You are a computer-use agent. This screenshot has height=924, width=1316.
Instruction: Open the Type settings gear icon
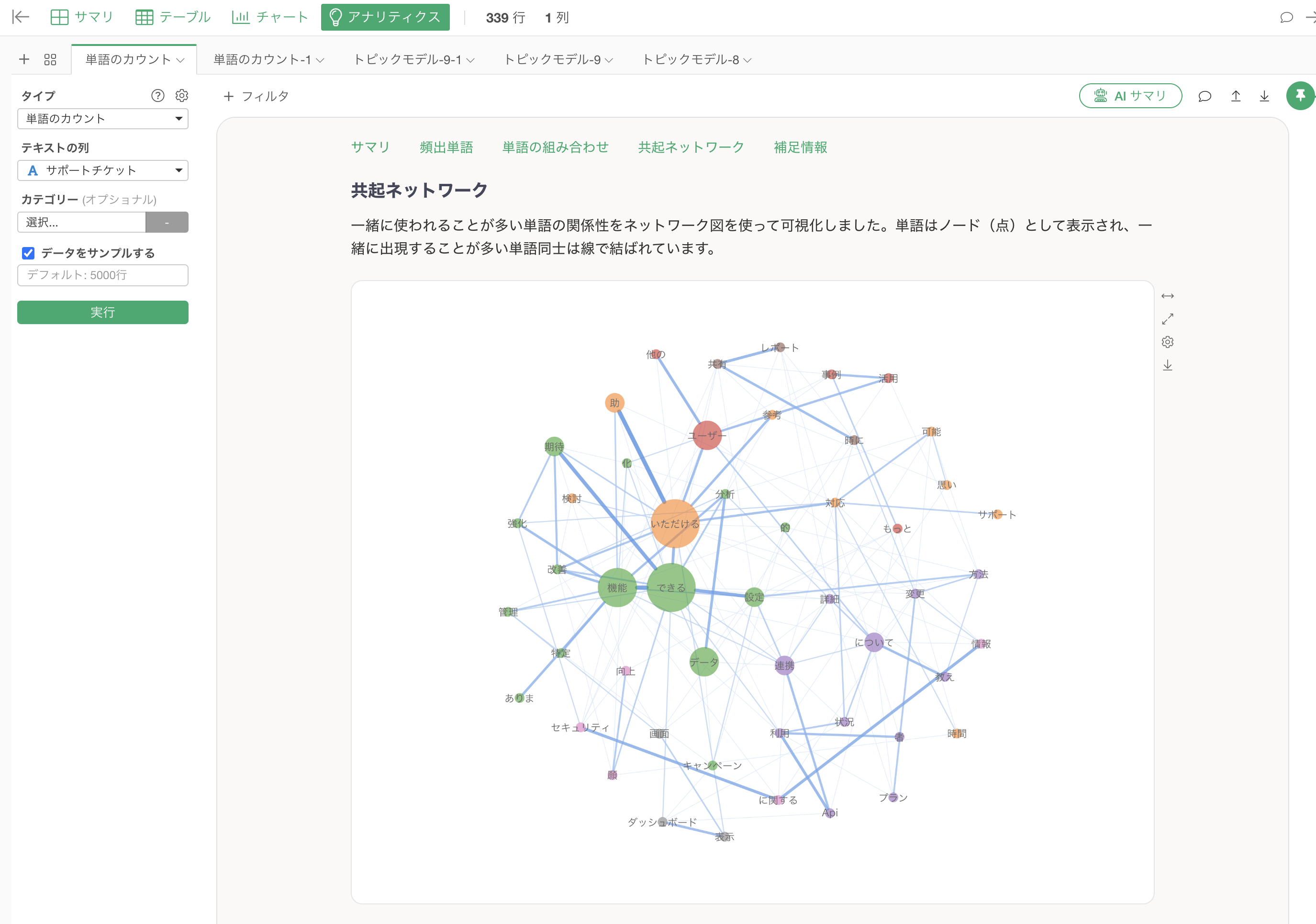coord(182,96)
